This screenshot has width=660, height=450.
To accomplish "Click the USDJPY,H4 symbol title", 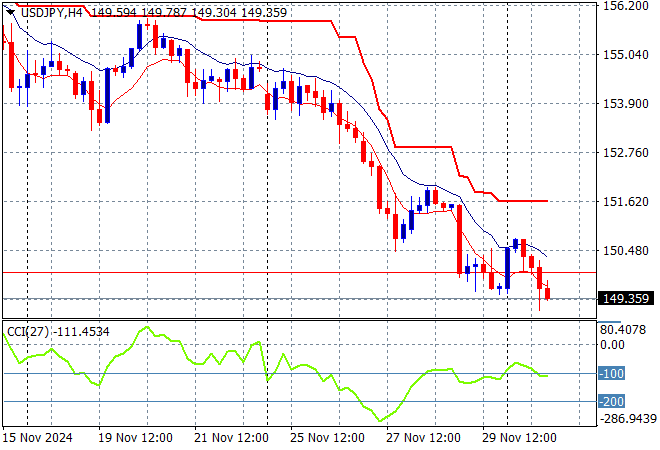I will 47,12.
